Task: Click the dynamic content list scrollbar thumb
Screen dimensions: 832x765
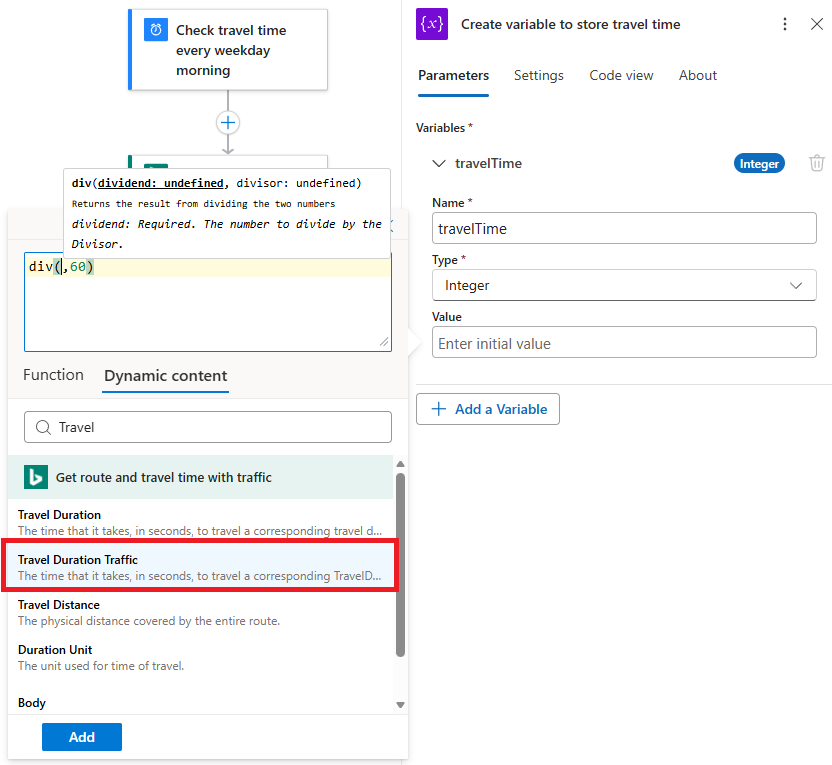Action: pyautogui.click(x=401, y=564)
